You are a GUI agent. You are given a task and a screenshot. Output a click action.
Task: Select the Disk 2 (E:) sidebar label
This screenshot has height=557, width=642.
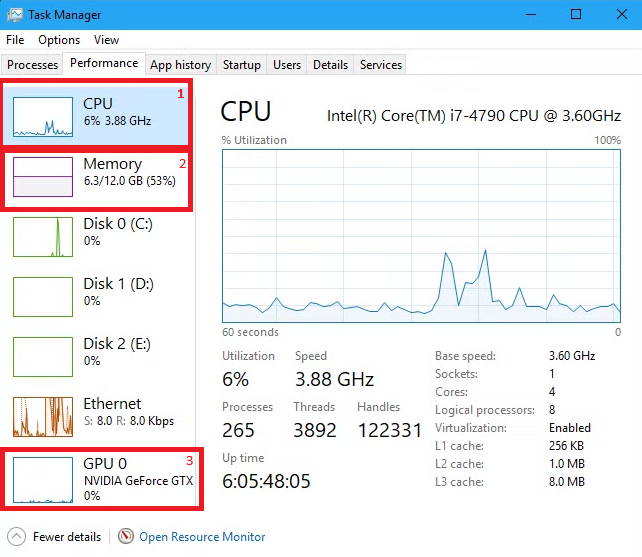pos(117,344)
